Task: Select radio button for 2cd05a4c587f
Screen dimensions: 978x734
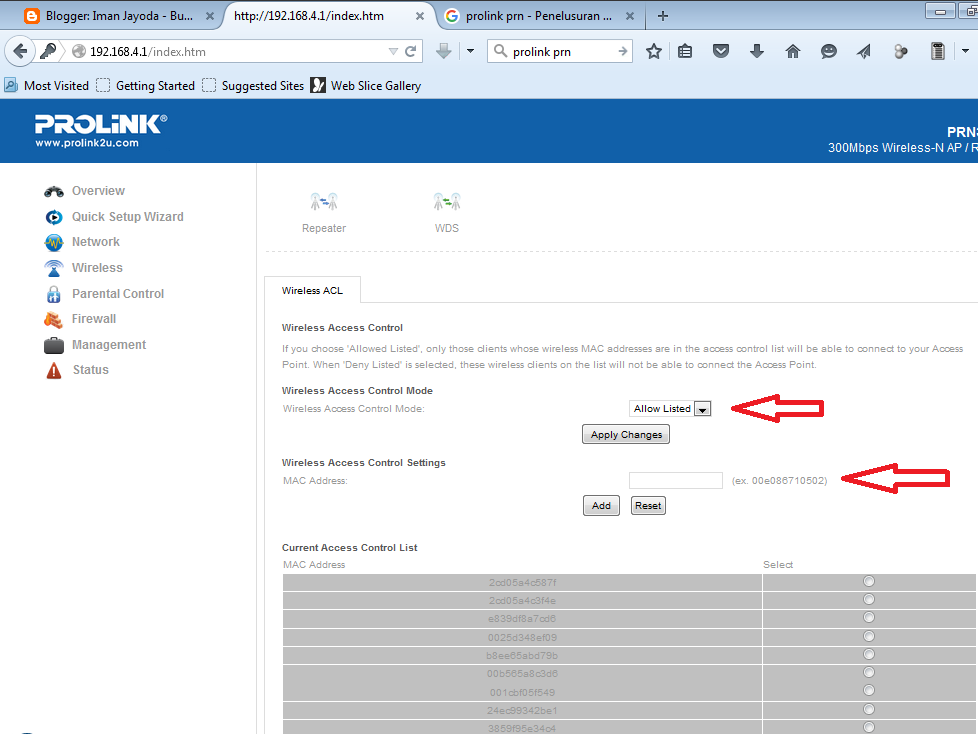Action: coord(869,581)
